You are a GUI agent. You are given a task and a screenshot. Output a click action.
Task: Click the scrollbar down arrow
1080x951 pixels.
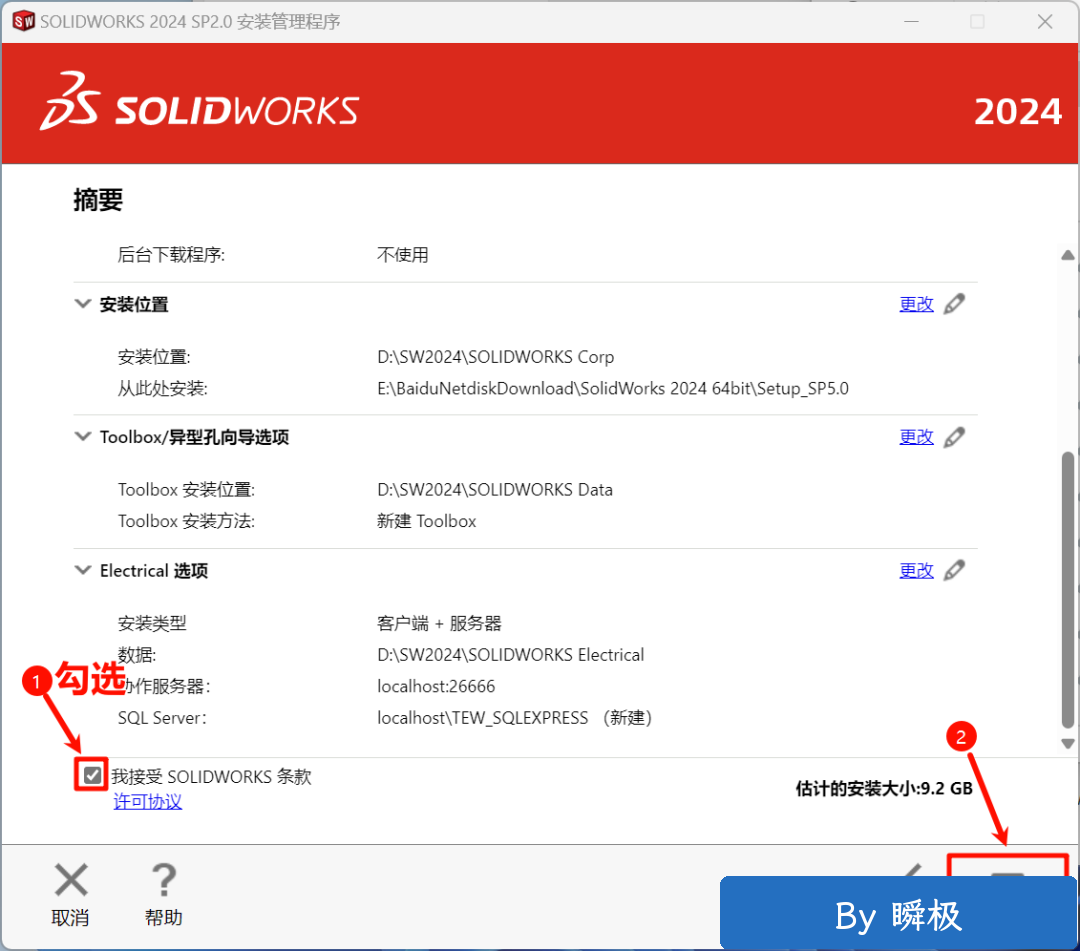(x=1067, y=744)
